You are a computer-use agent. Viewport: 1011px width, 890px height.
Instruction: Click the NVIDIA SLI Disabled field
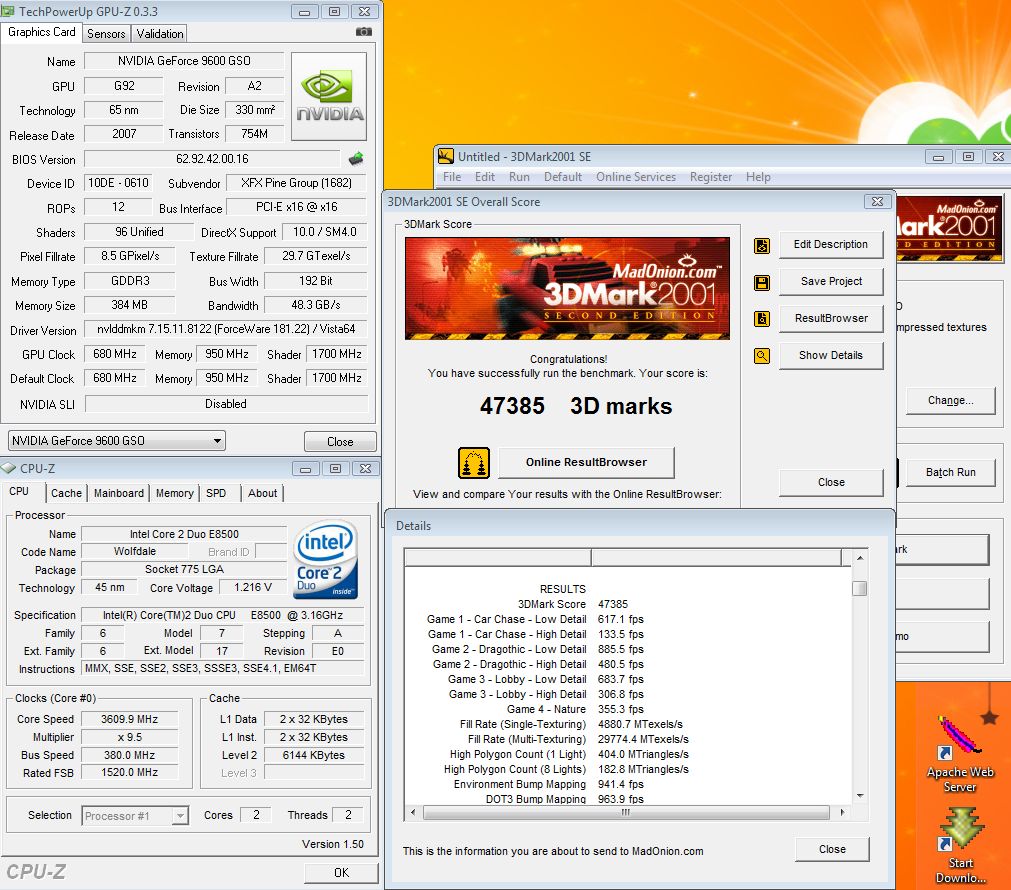pos(226,404)
